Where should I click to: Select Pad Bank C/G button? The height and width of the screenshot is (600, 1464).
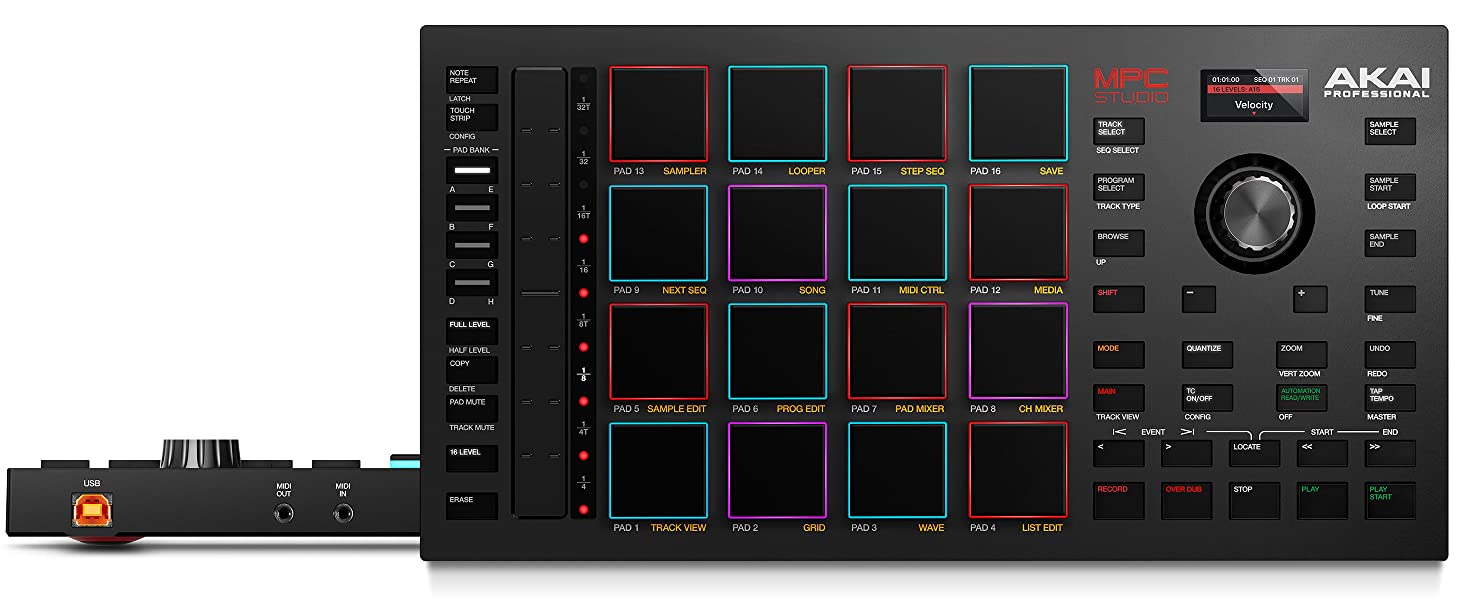point(471,245)
